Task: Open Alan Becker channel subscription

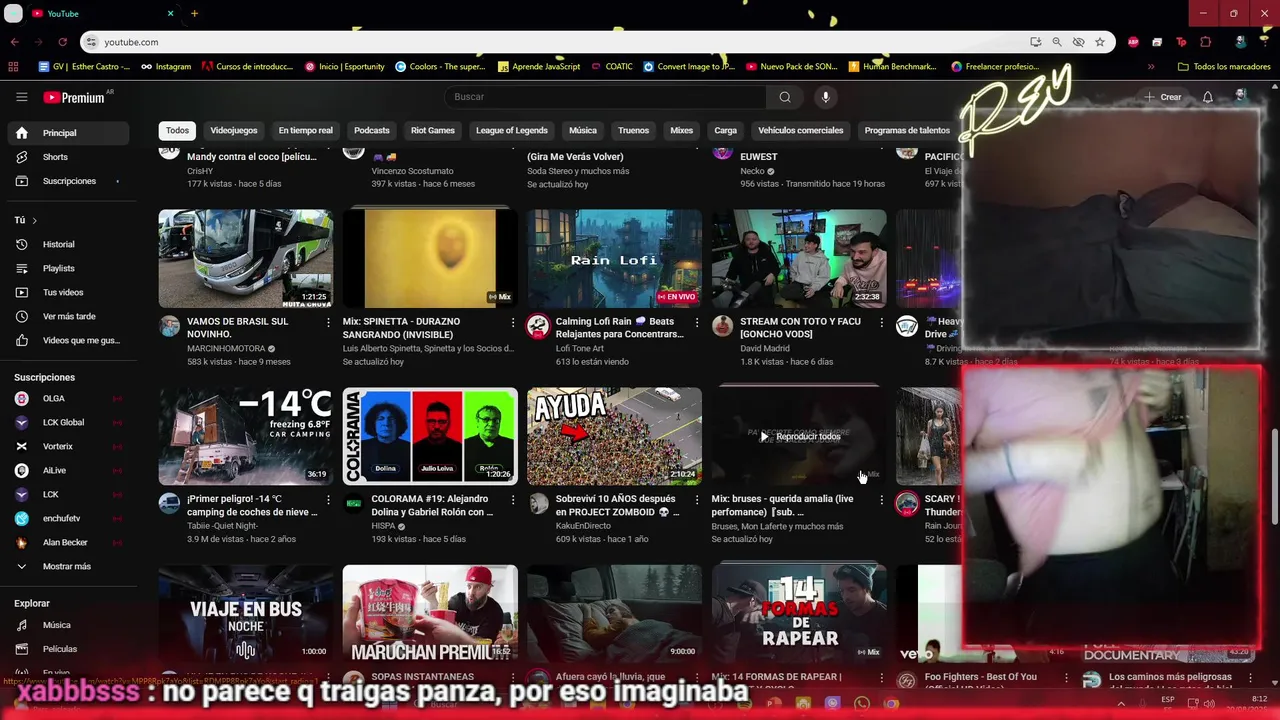Action: click(68, 542)
